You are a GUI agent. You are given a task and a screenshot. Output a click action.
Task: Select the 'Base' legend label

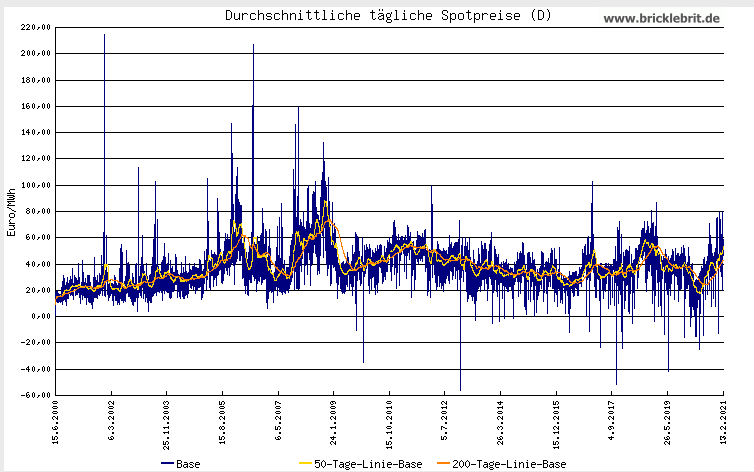point(188,464)
